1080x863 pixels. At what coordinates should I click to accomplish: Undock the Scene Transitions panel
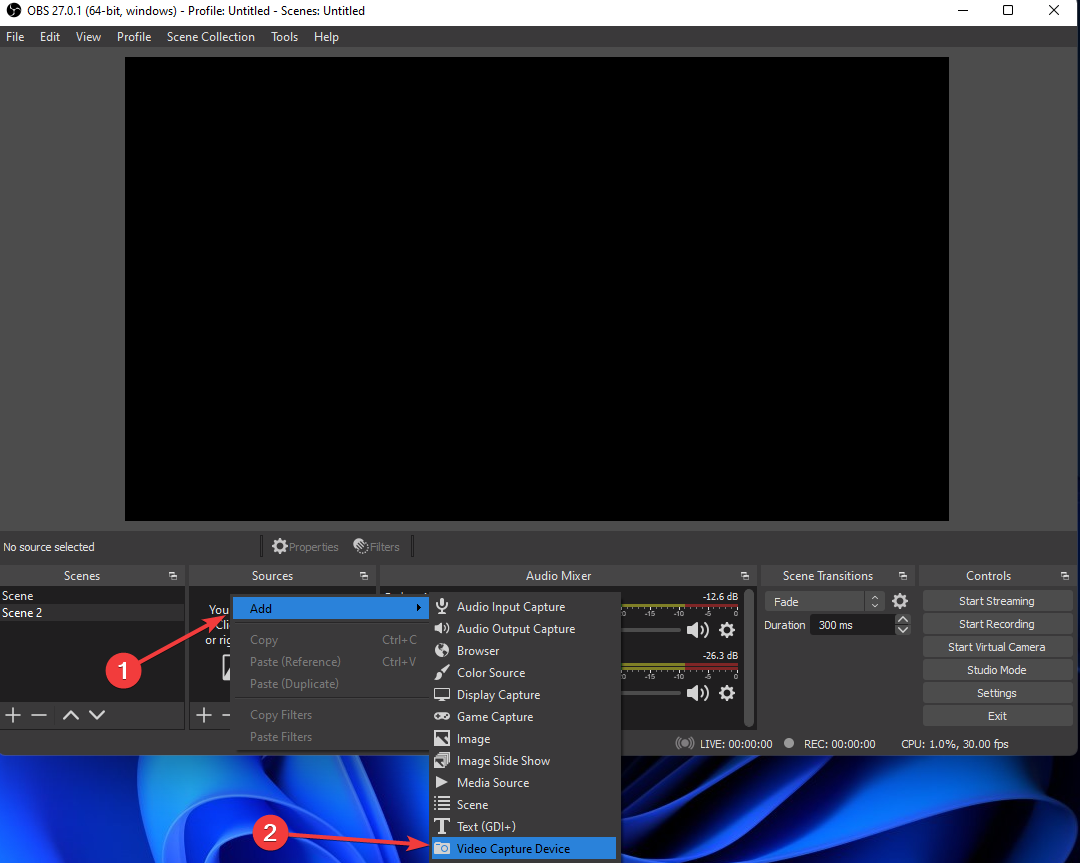(x=903, y=576)
